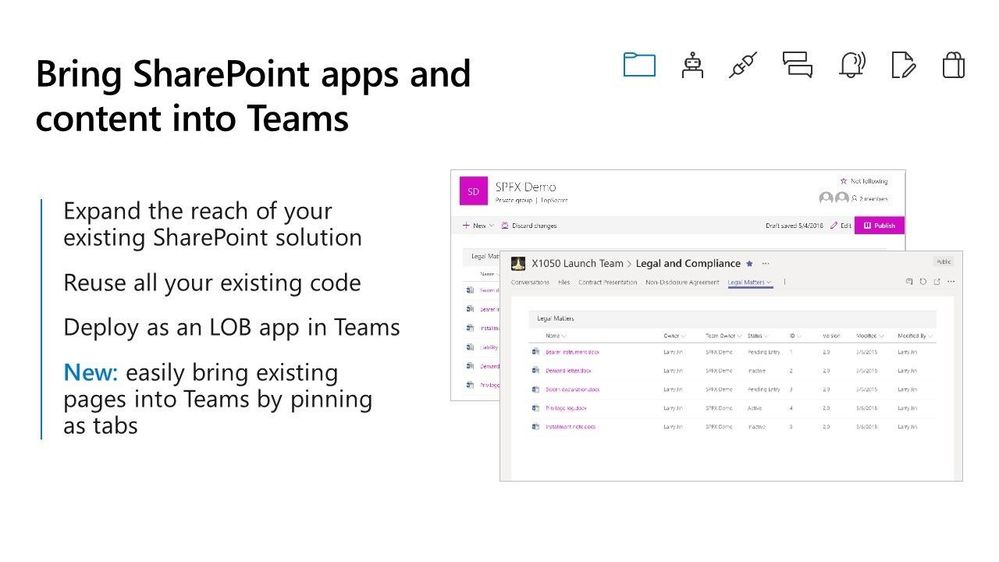Switch to the Non-Disclosure Agreement tab
This screenshot has height=562, width=999.
682,282
